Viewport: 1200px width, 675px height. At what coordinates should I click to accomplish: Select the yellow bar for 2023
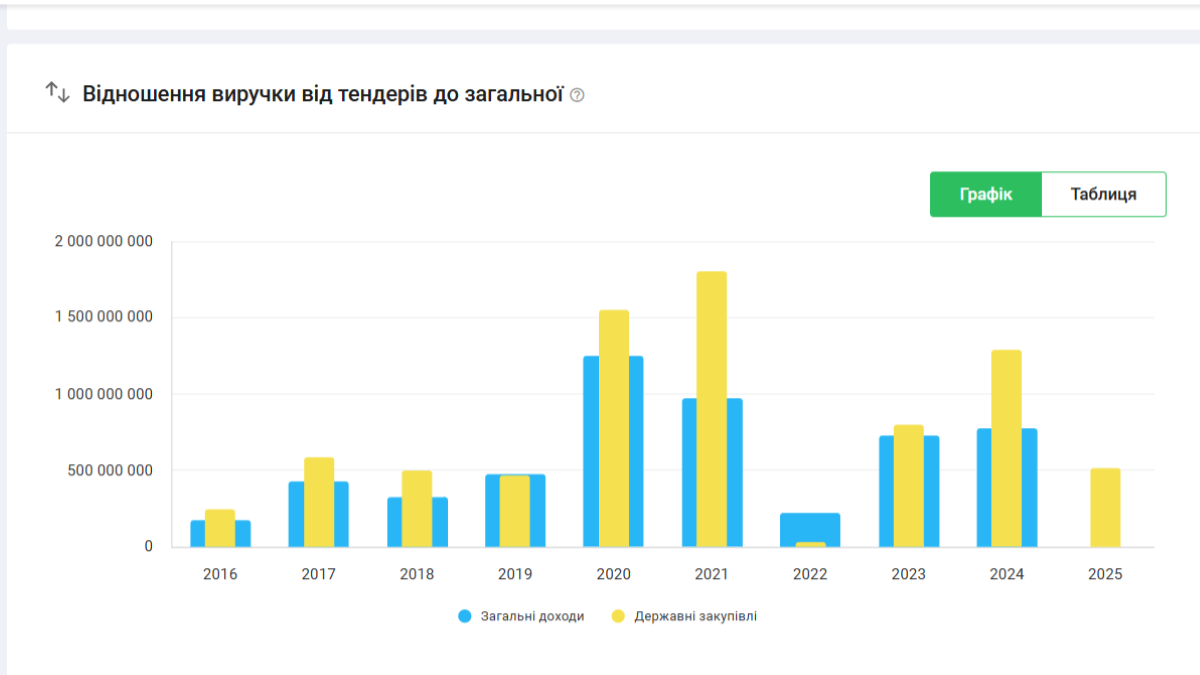908,486
